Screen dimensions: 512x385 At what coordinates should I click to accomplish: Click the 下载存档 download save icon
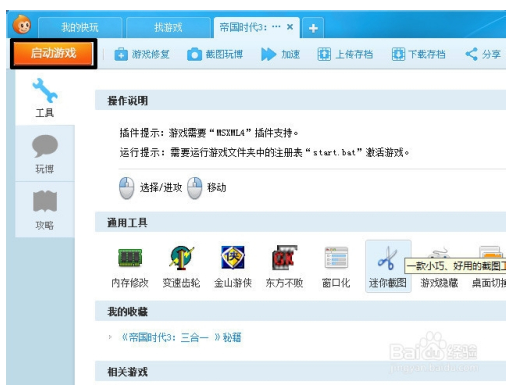(398, 54)
